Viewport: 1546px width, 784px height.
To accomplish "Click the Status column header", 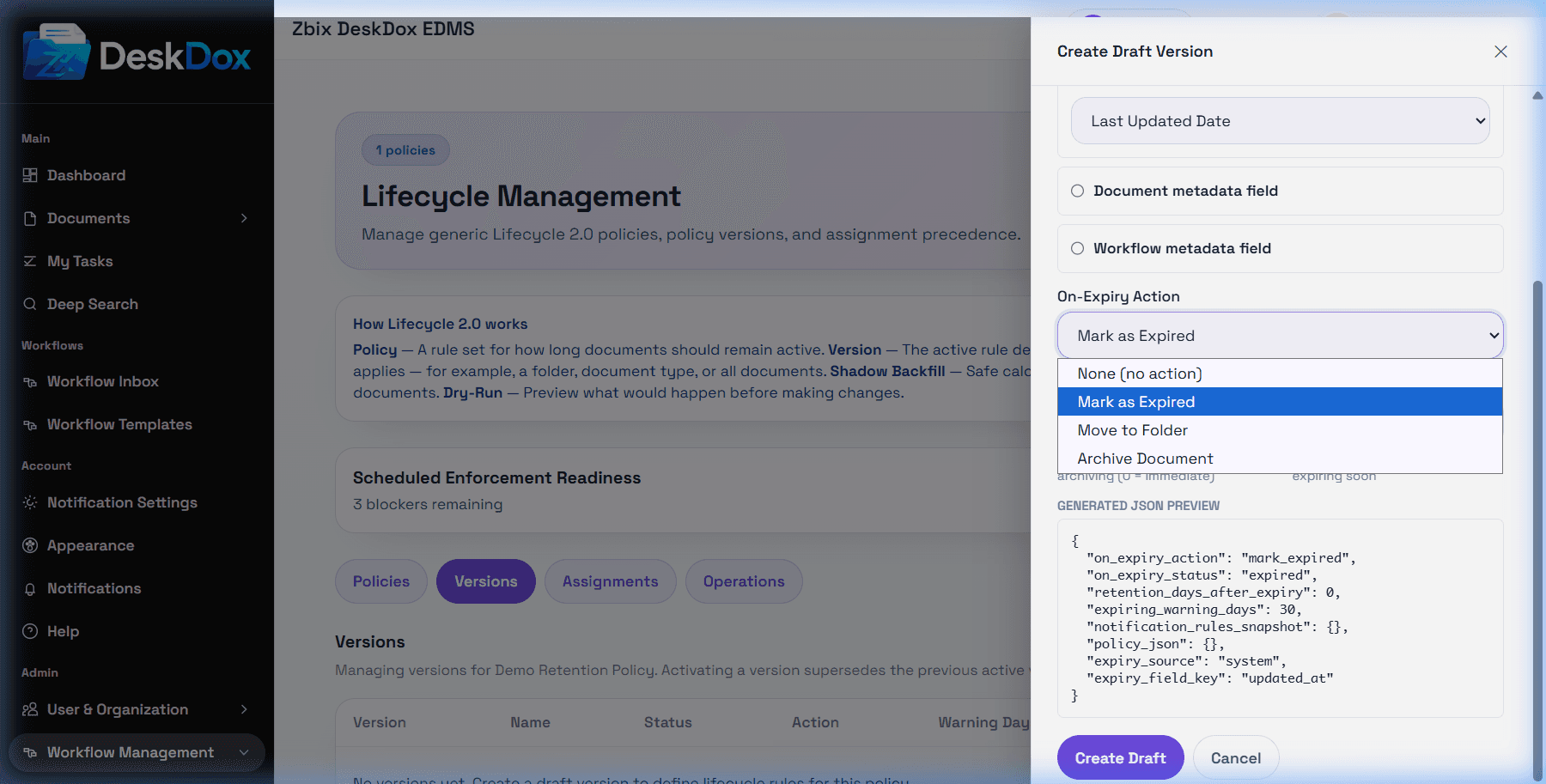I will (668, 722).
